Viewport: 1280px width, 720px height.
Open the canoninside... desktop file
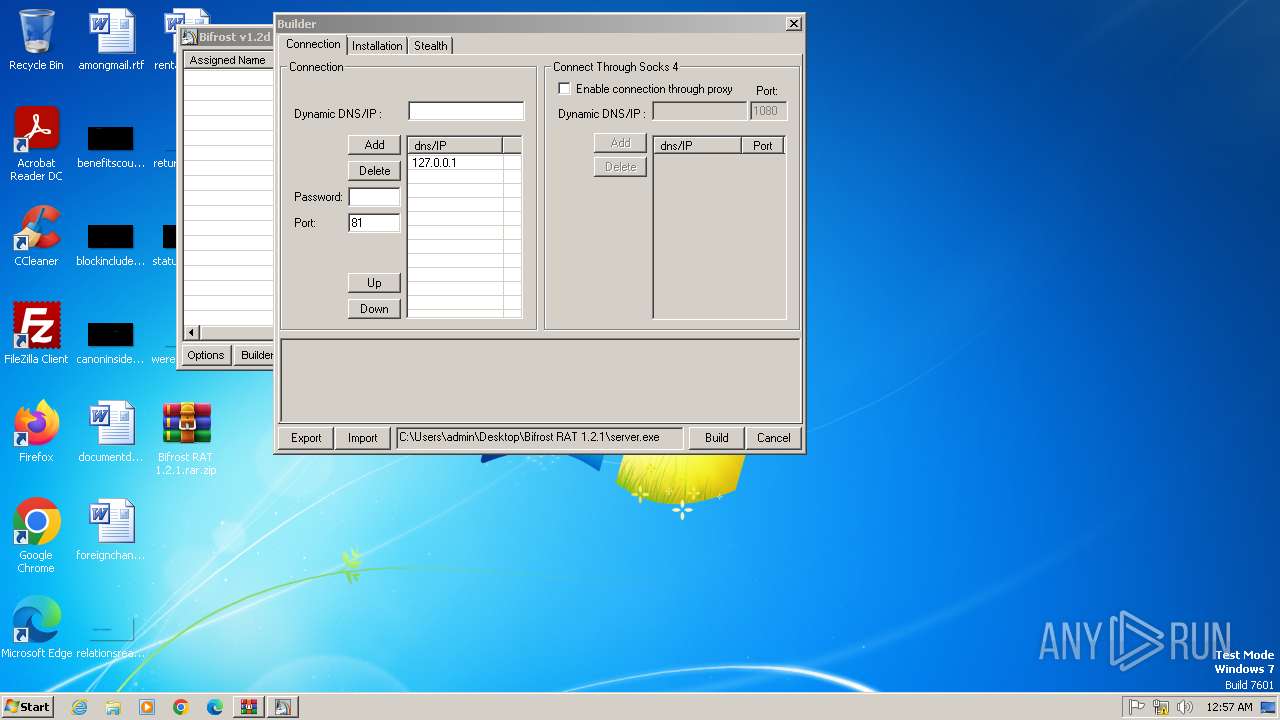[x=111, y=341]
